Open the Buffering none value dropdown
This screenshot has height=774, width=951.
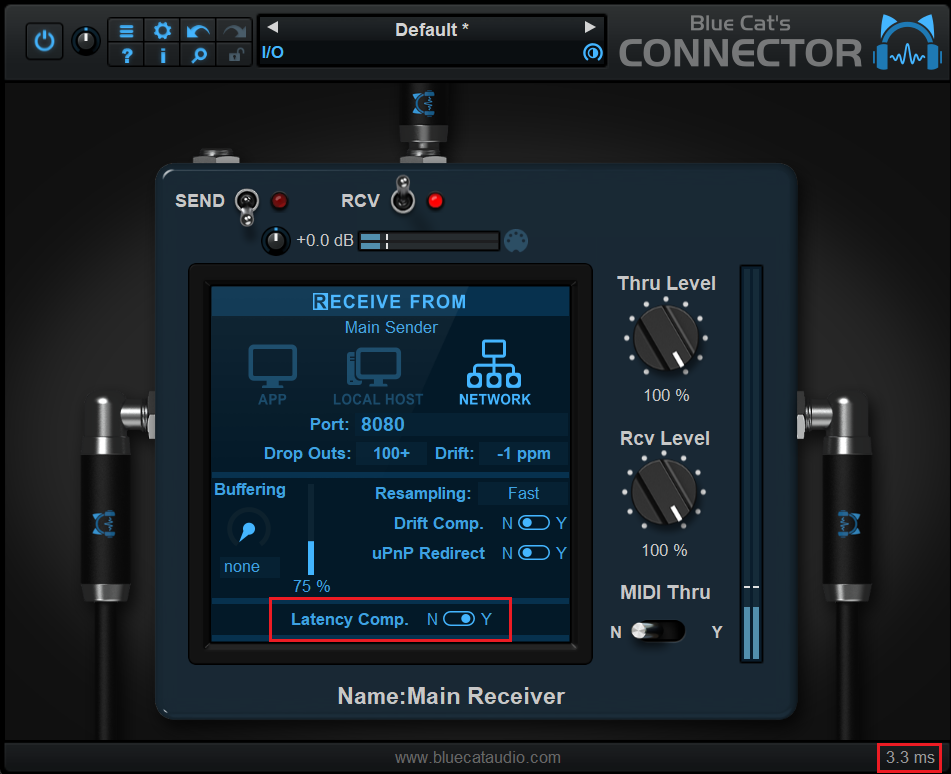coord(249,567)
